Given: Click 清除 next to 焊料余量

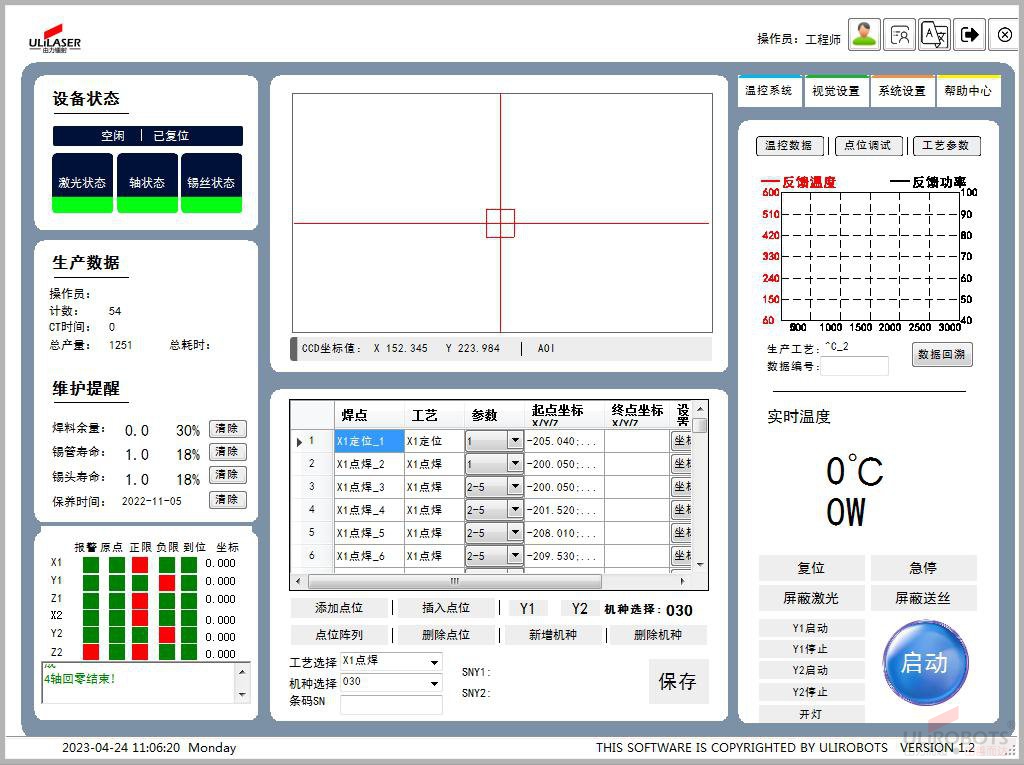Looking at the screenshot, I should click(227, 429).
